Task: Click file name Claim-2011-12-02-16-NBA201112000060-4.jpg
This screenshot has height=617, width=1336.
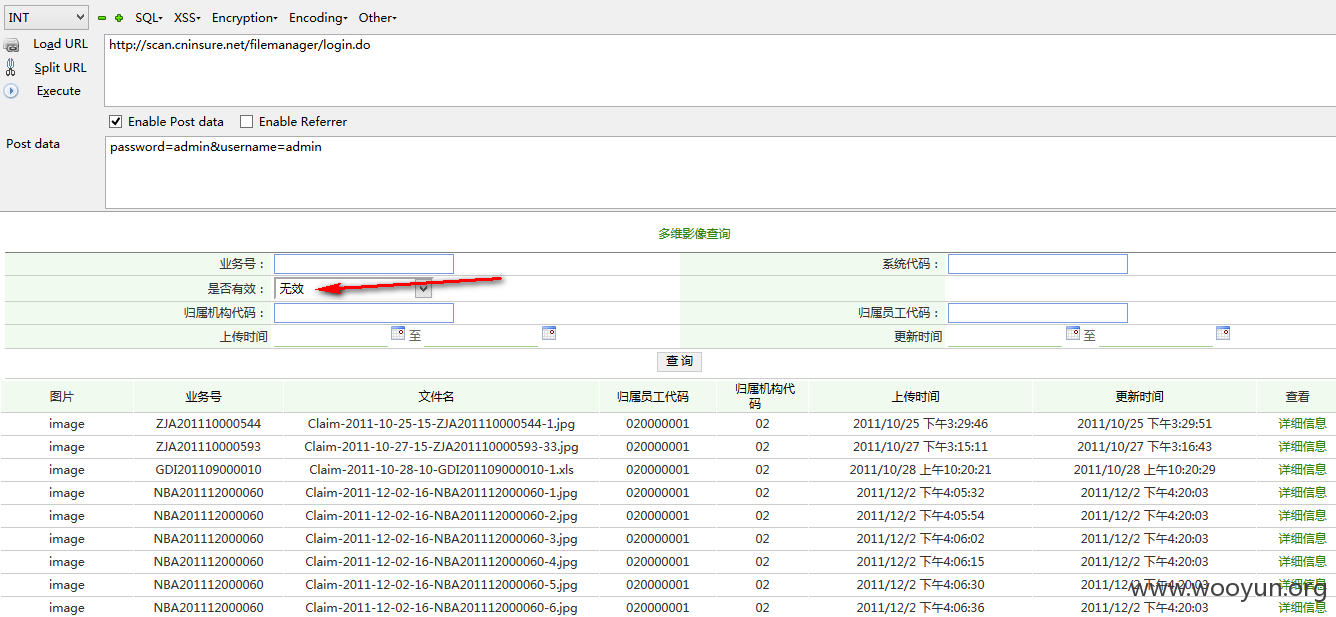Action: (x=441, y=562)
